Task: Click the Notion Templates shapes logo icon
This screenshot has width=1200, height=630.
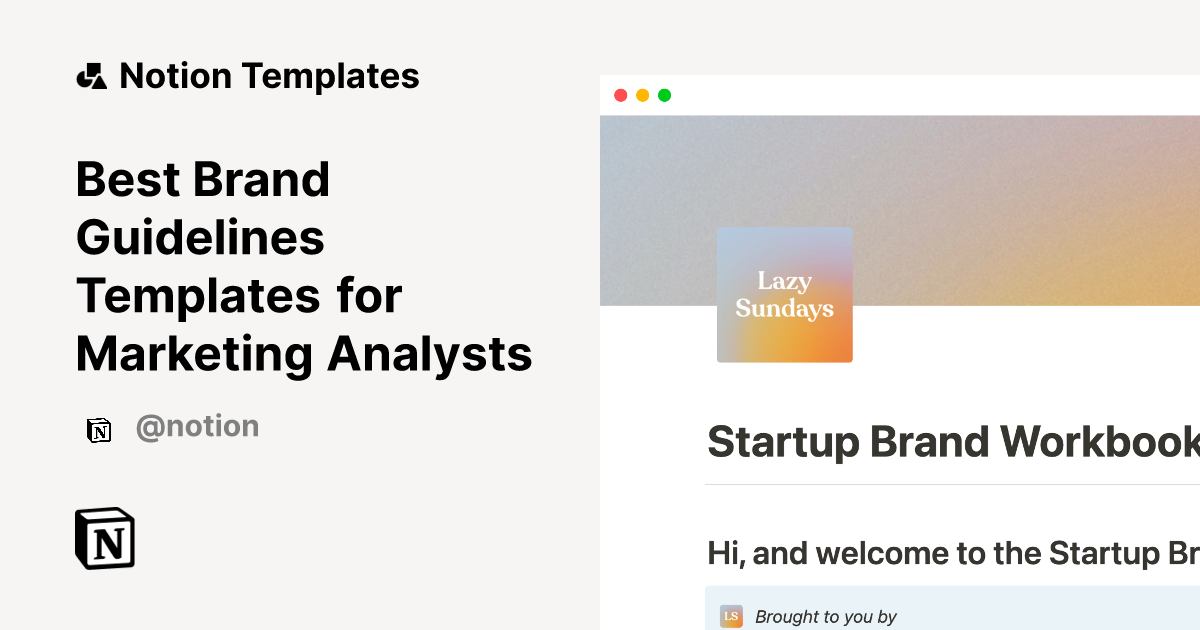Action: (92, 74)
